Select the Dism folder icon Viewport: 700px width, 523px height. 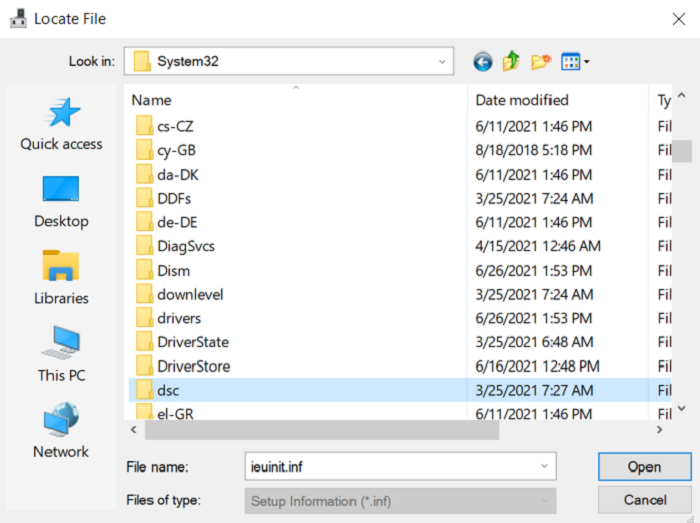pos(144,270)
